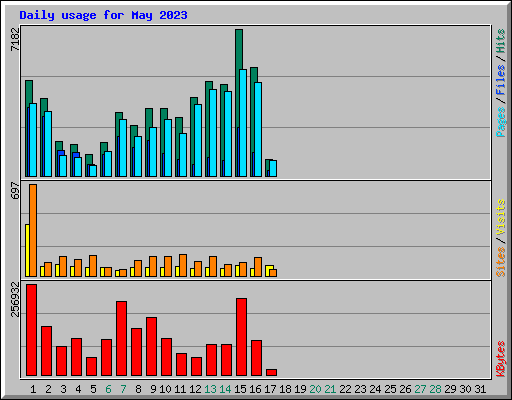Image resolution: width=512 pixels, height=400 pixels.
Task: Click the day 17 axis label
Action: coord(270,389)
